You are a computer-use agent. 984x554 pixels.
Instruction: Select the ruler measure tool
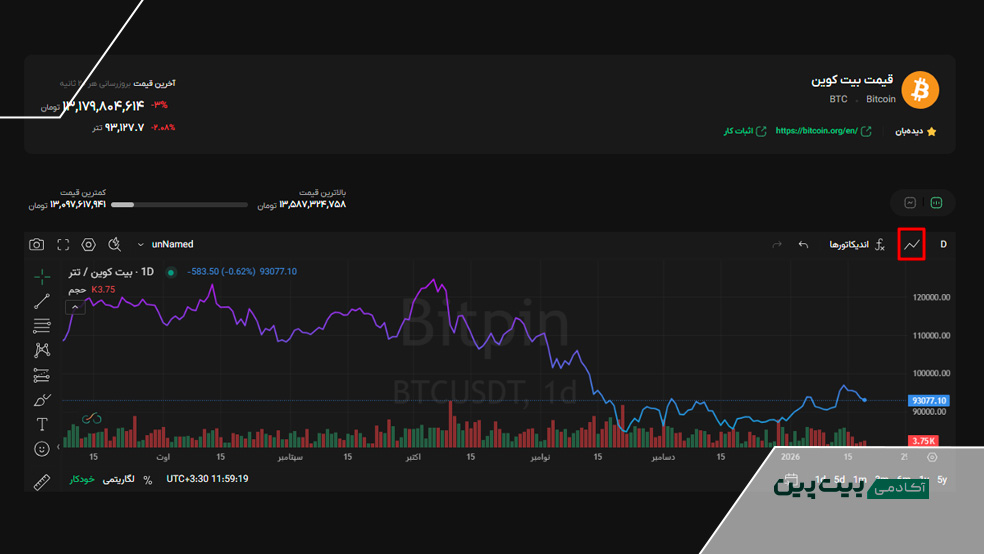click(41, 482)
